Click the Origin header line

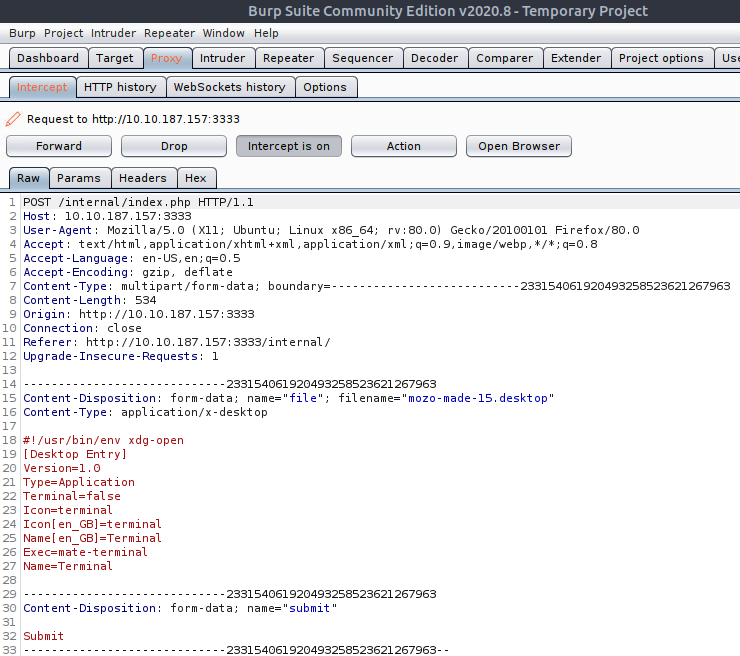click(x=139, y=314)
